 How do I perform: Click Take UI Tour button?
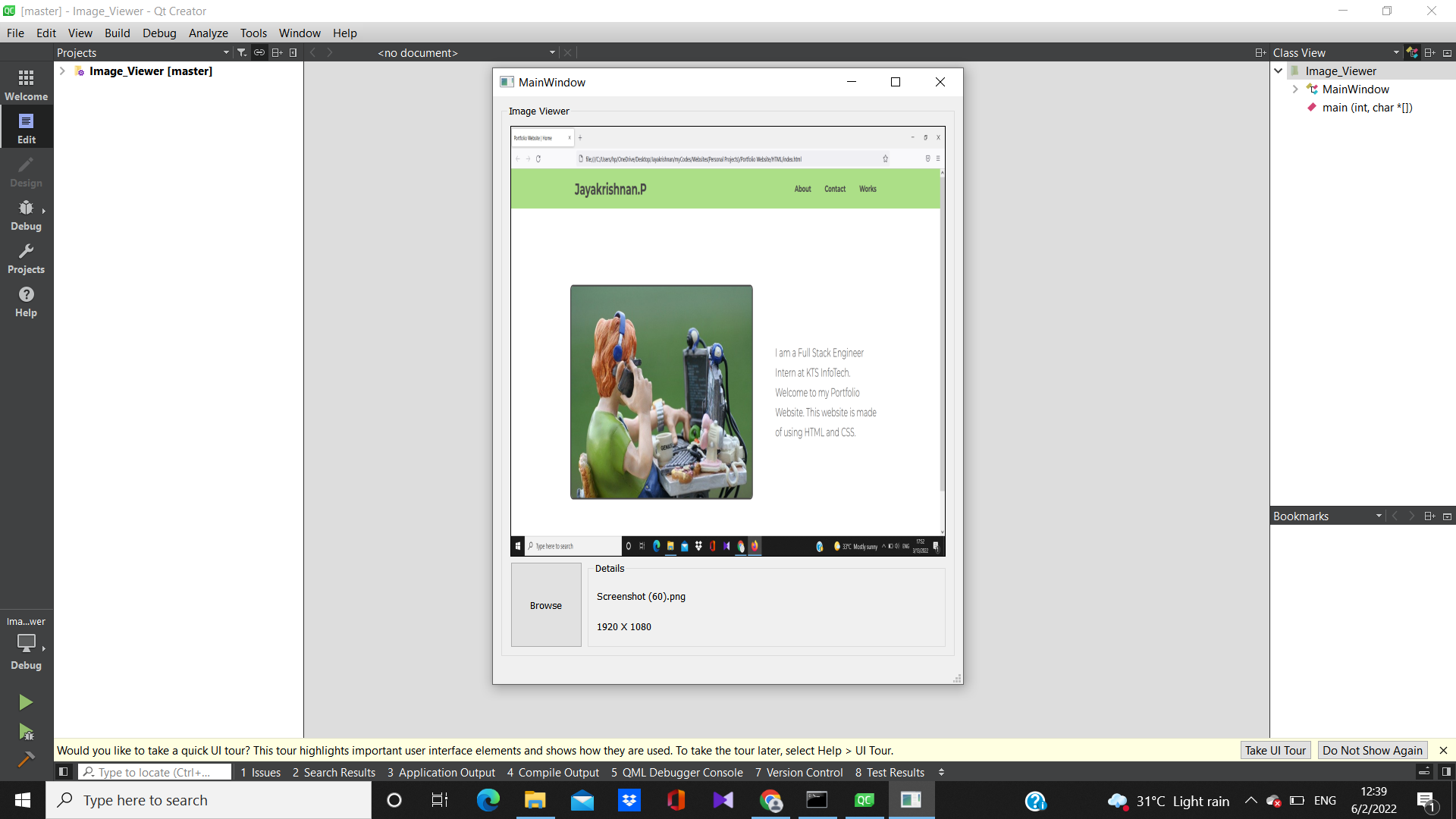click(x=1276, y=750)
